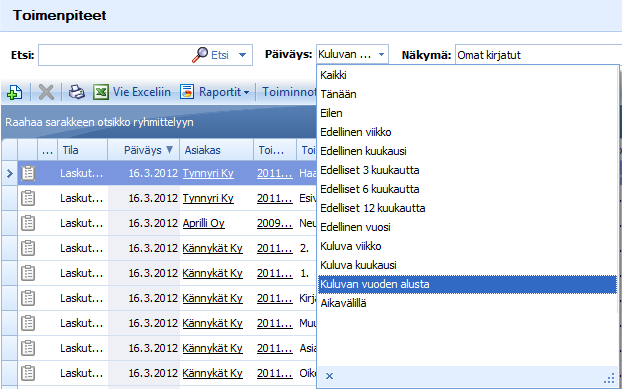Click the delete X toolbar icon

pyautogui.click(x=46, y=92)
